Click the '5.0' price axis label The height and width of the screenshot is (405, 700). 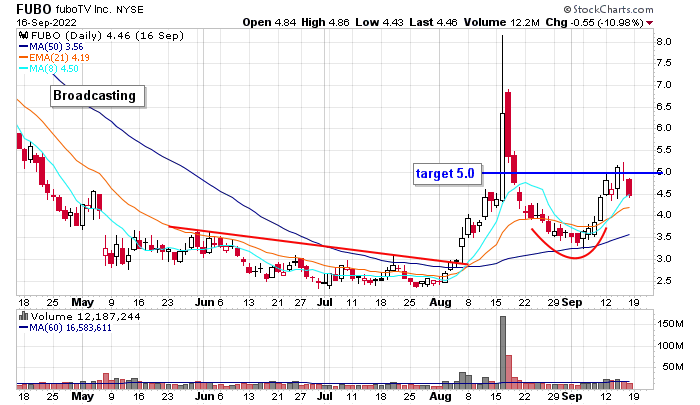tap(664, 172)
